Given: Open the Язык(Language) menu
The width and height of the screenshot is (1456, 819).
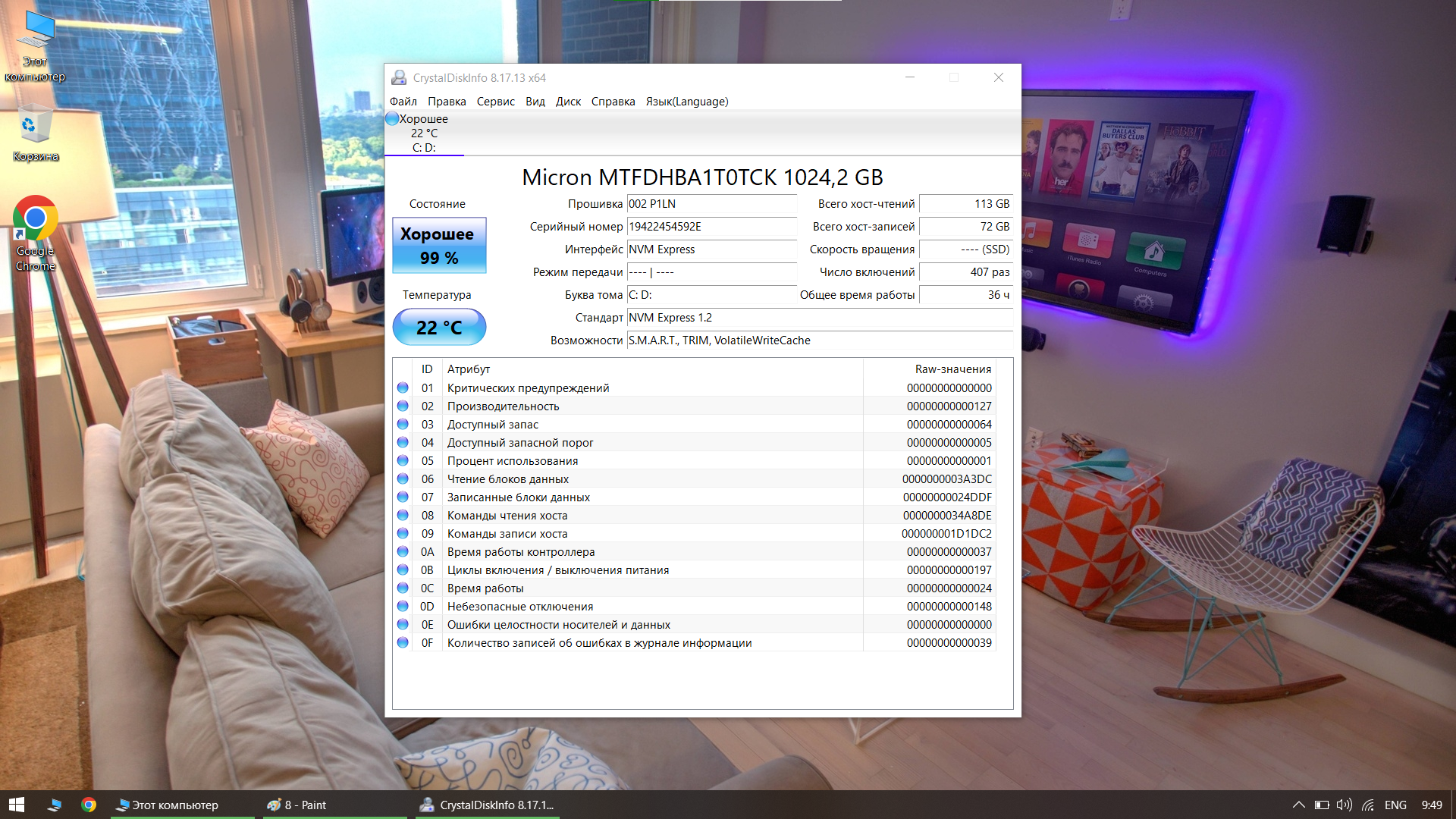Looking at the screenshot, I should click(x=686, y=101).
